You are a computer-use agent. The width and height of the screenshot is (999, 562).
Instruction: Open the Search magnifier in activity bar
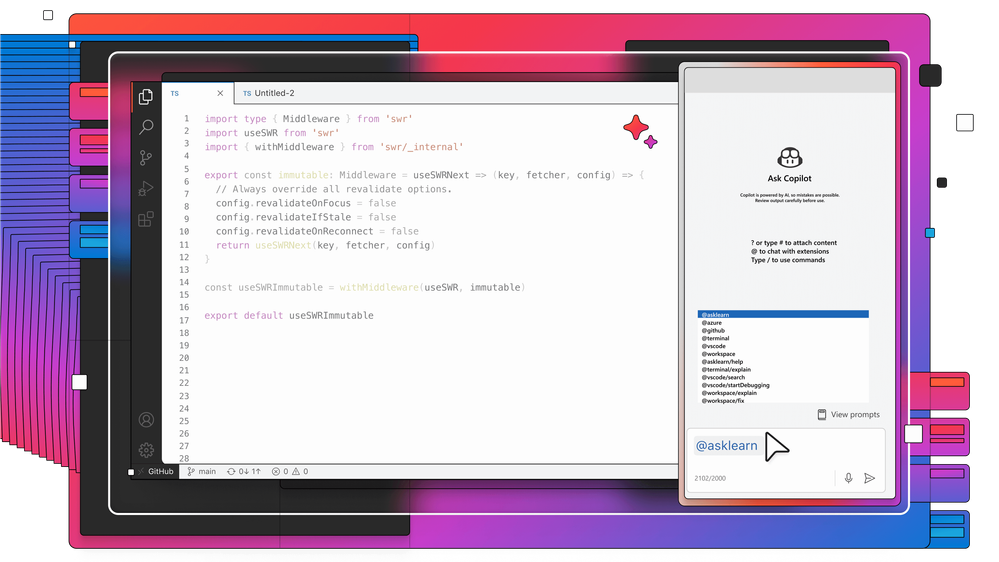(x=146, y=127)
